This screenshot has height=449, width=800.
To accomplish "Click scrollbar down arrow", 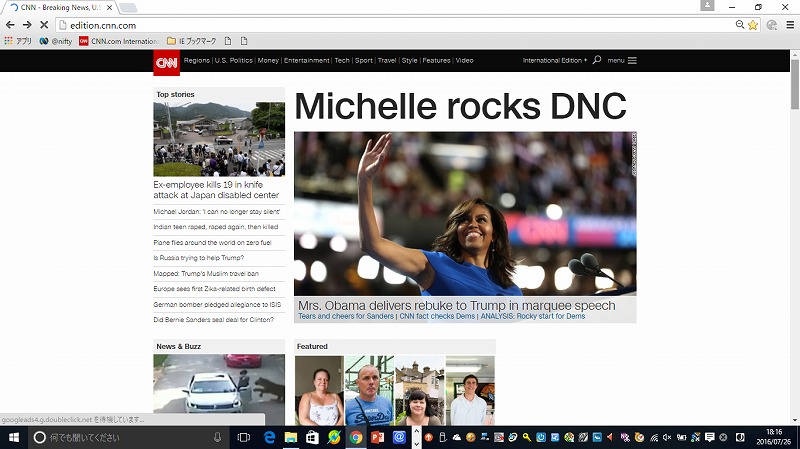I will point(795,420).
